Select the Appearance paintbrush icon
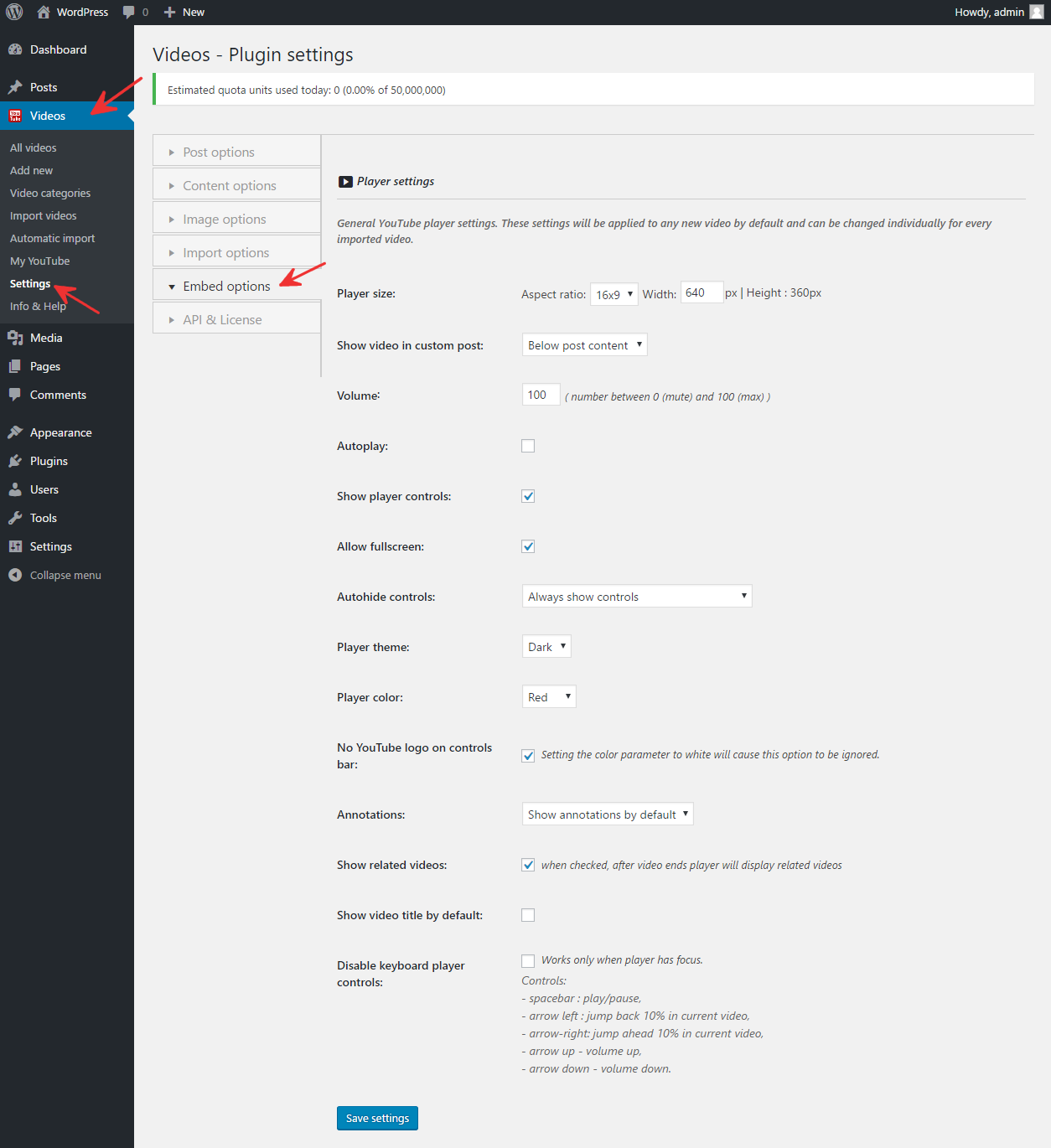The image size is (1051, 1148). tap(16, 432)
